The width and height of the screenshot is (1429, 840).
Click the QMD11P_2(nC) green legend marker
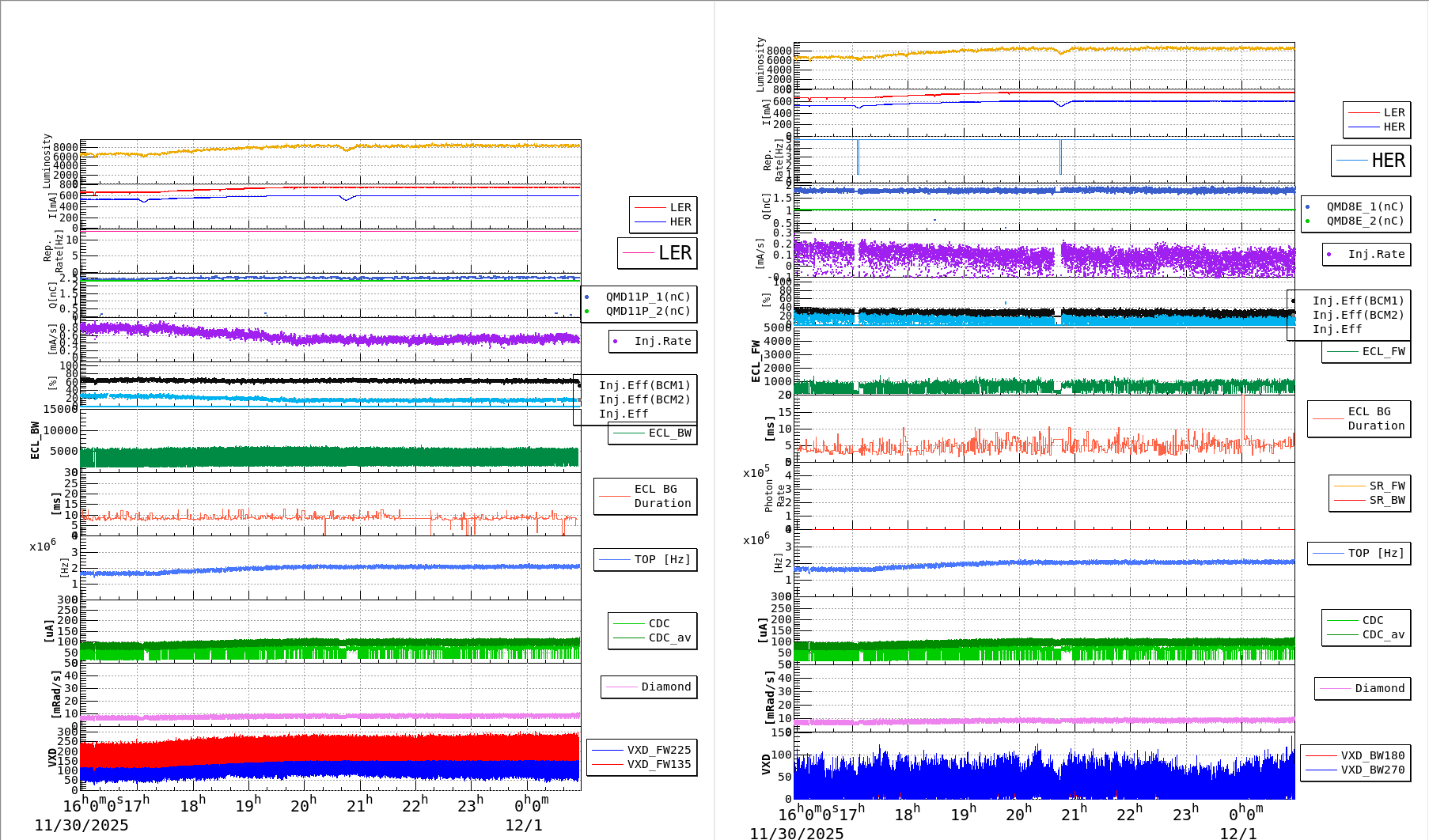(x=586, y=312)
